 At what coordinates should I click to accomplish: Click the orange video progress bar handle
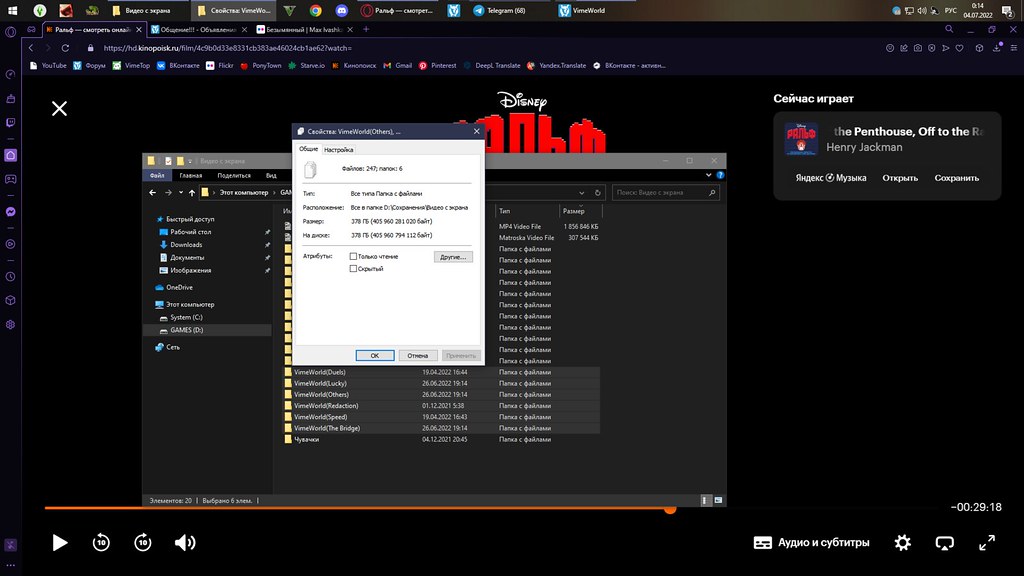(670, 509)
